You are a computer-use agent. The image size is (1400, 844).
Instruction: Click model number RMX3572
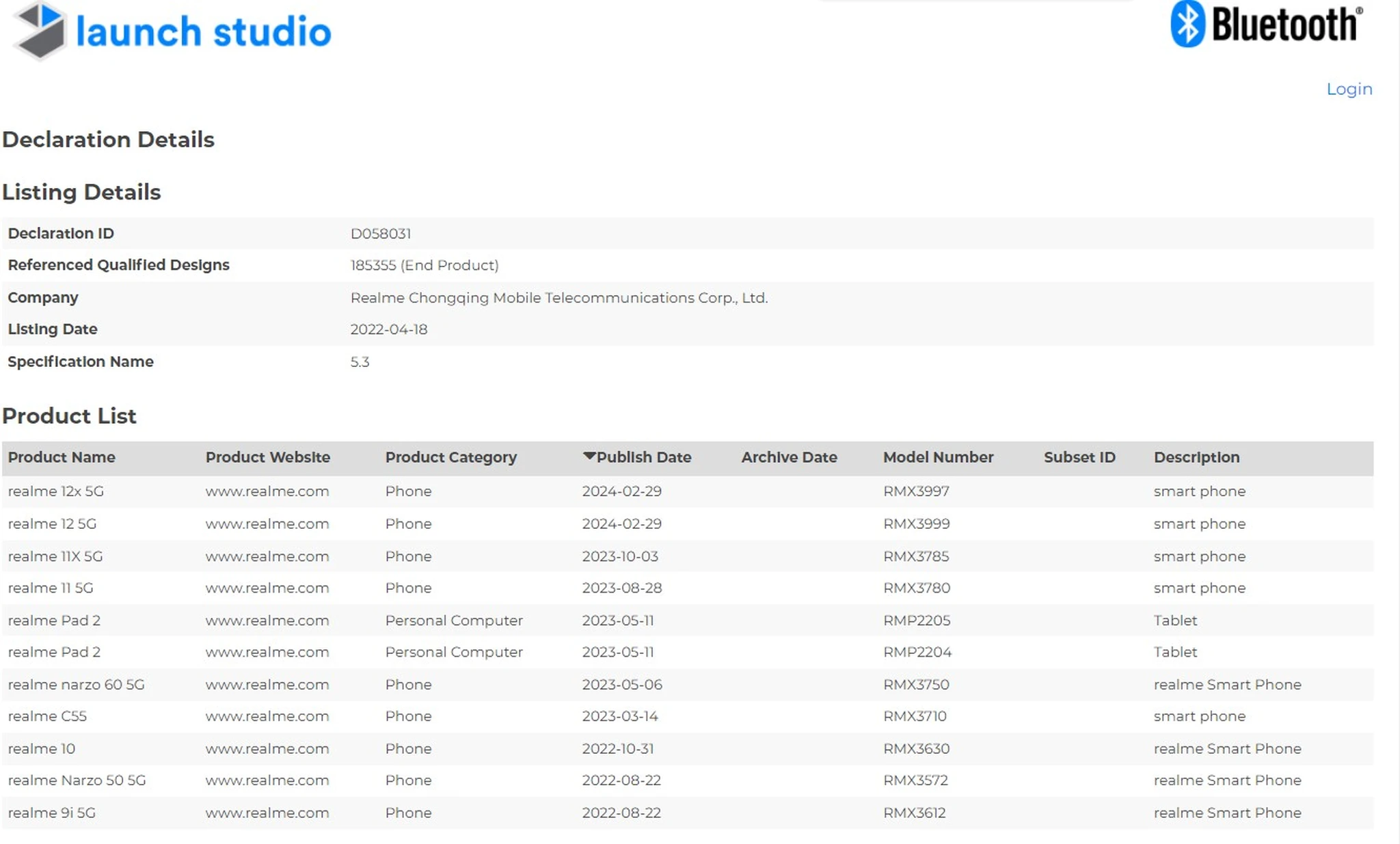(x=915, y=780)
